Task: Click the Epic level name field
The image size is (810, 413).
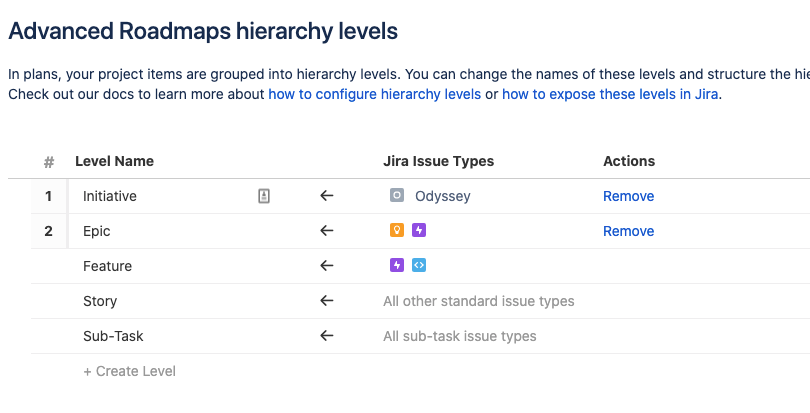Action: coord(150,231)
